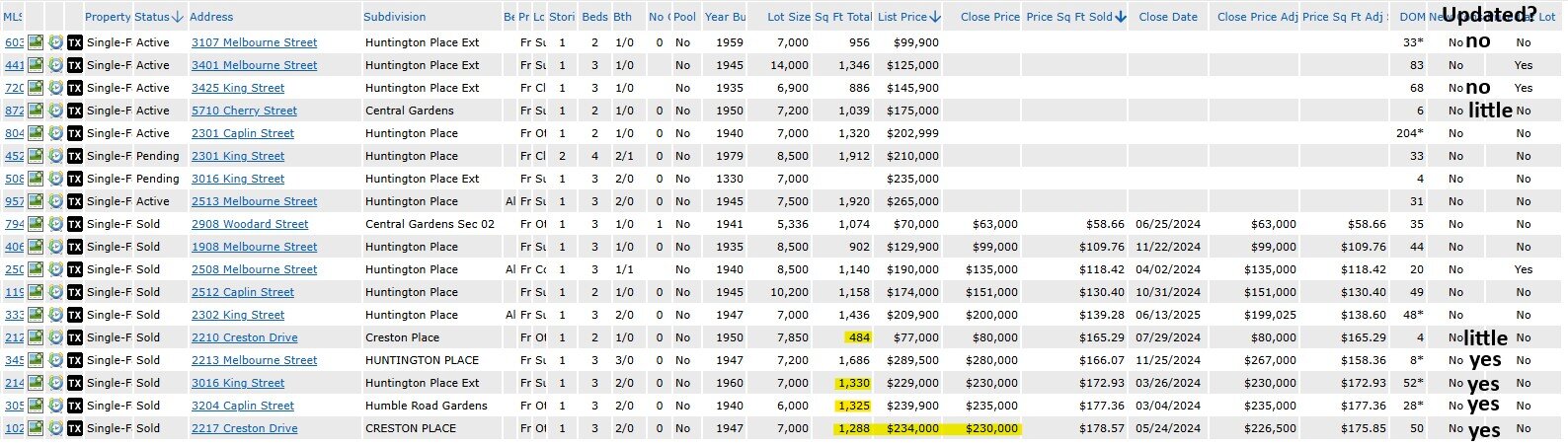This screenshot has width=1568, height=446.
Task: Toggle sort arrow on List Price column
Action: [935, 17]
